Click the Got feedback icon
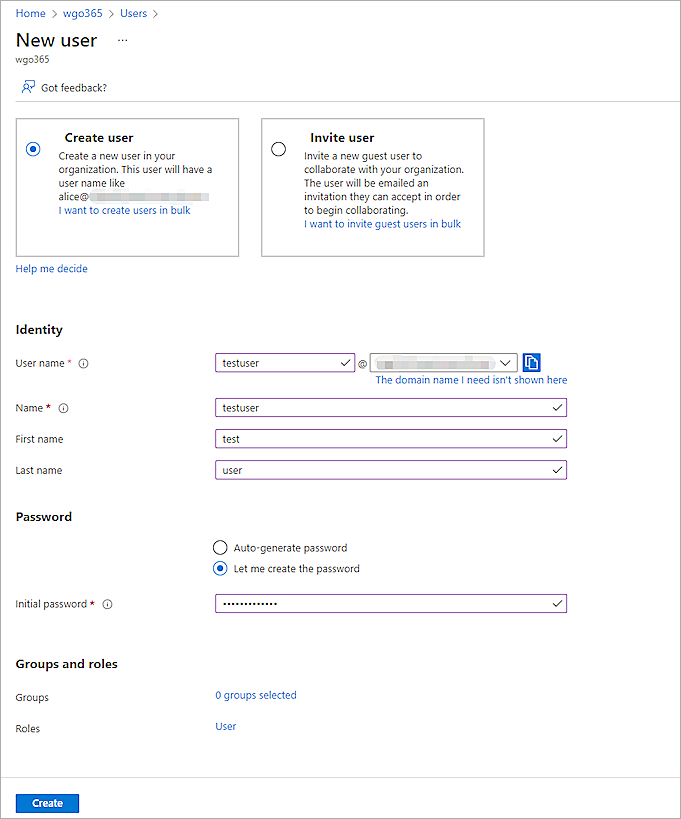The image size is (681, 819). pos(26,87)
